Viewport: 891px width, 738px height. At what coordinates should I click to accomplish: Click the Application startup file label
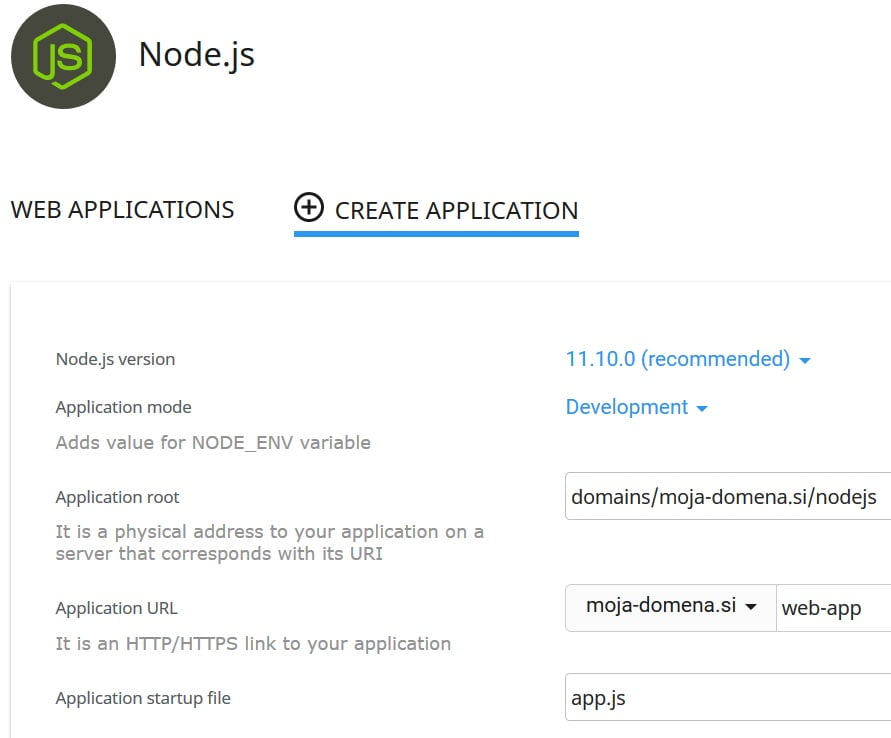[x=142, y=697]
